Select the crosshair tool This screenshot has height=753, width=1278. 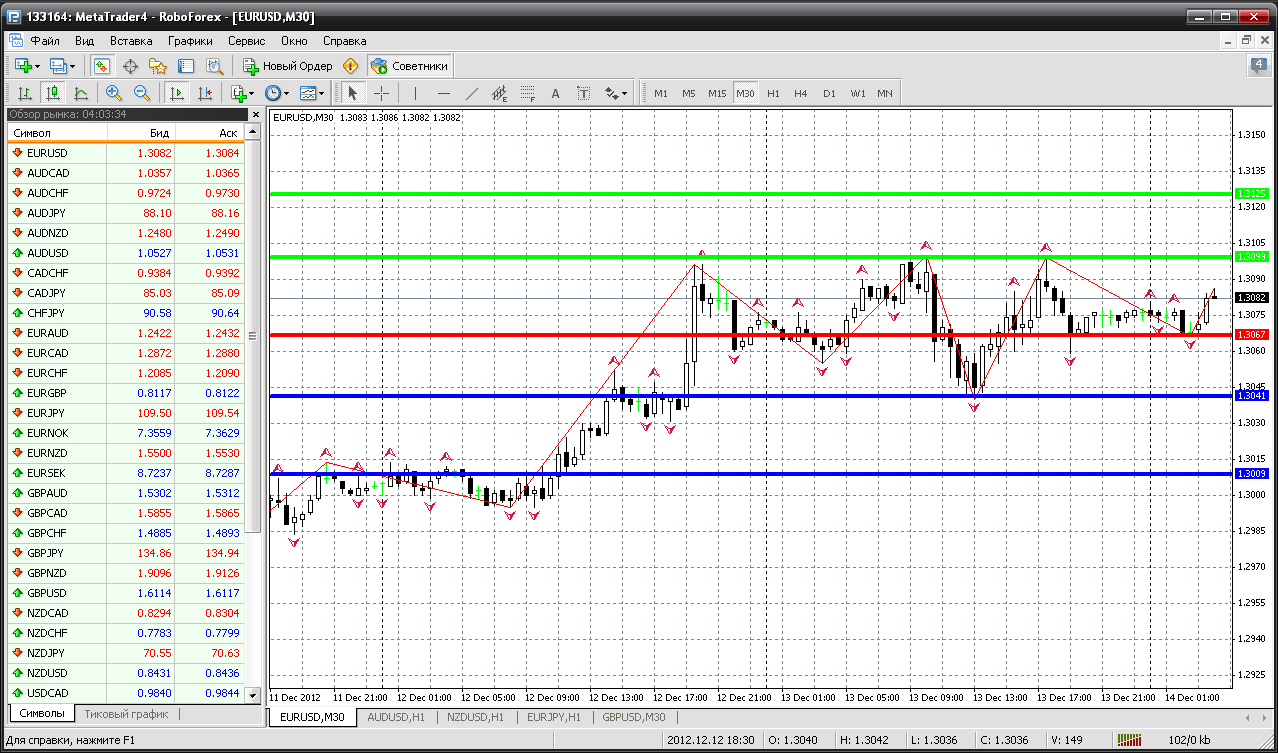[x=381, y=93]
